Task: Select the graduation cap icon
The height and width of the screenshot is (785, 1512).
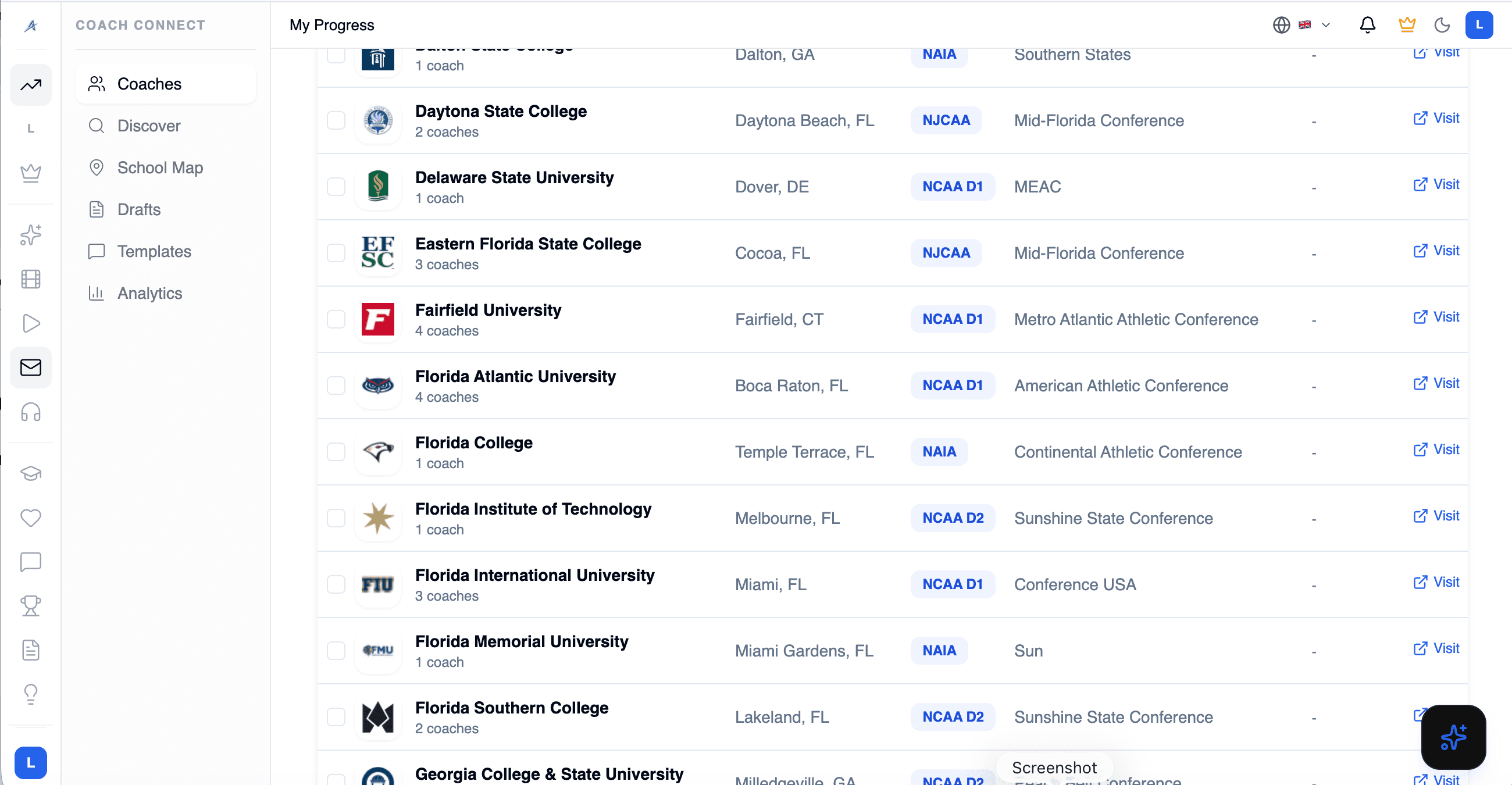Action: (x=30, y=473)
